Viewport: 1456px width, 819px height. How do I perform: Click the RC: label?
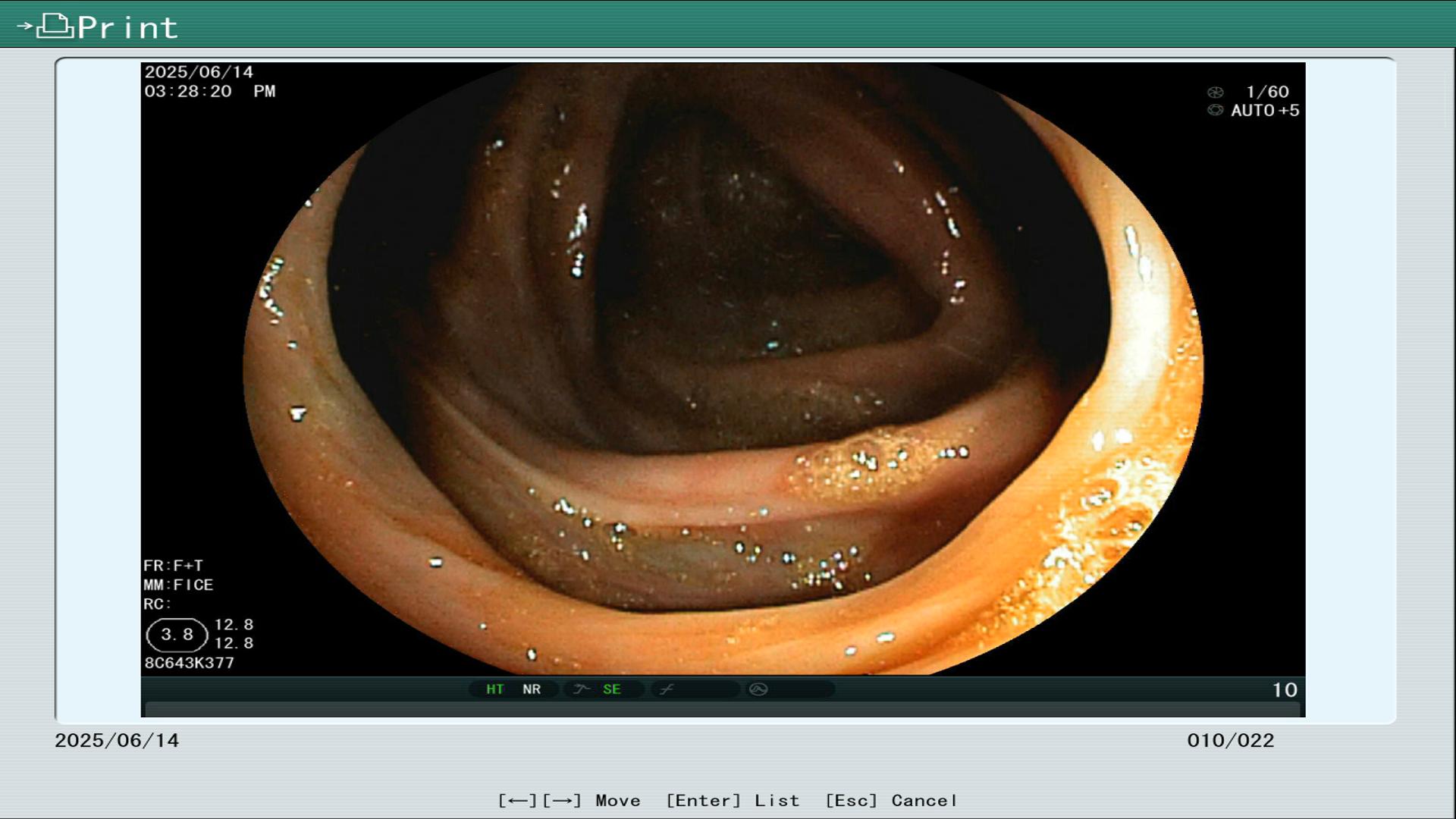coord(157,604)
